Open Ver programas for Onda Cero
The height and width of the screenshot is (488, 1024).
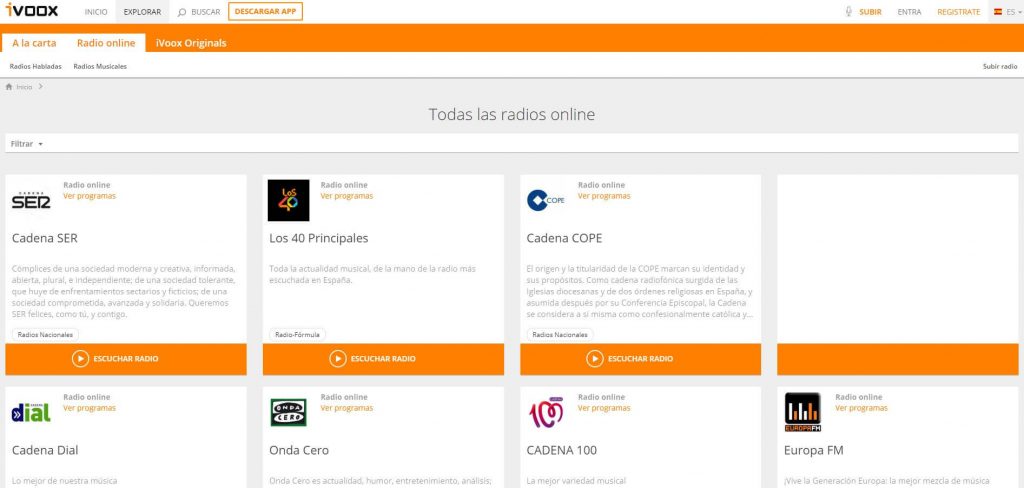pos(347,408)
